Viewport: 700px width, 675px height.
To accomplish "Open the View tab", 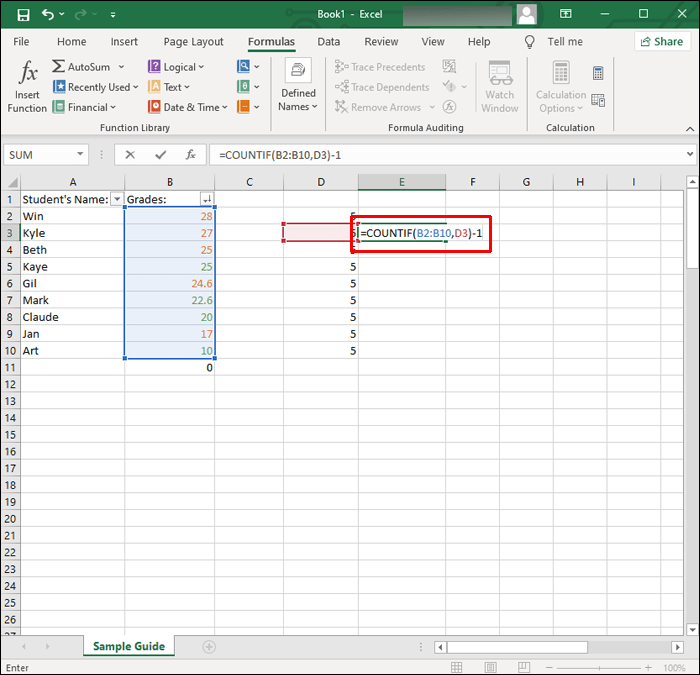I will [x=433, y=42].
